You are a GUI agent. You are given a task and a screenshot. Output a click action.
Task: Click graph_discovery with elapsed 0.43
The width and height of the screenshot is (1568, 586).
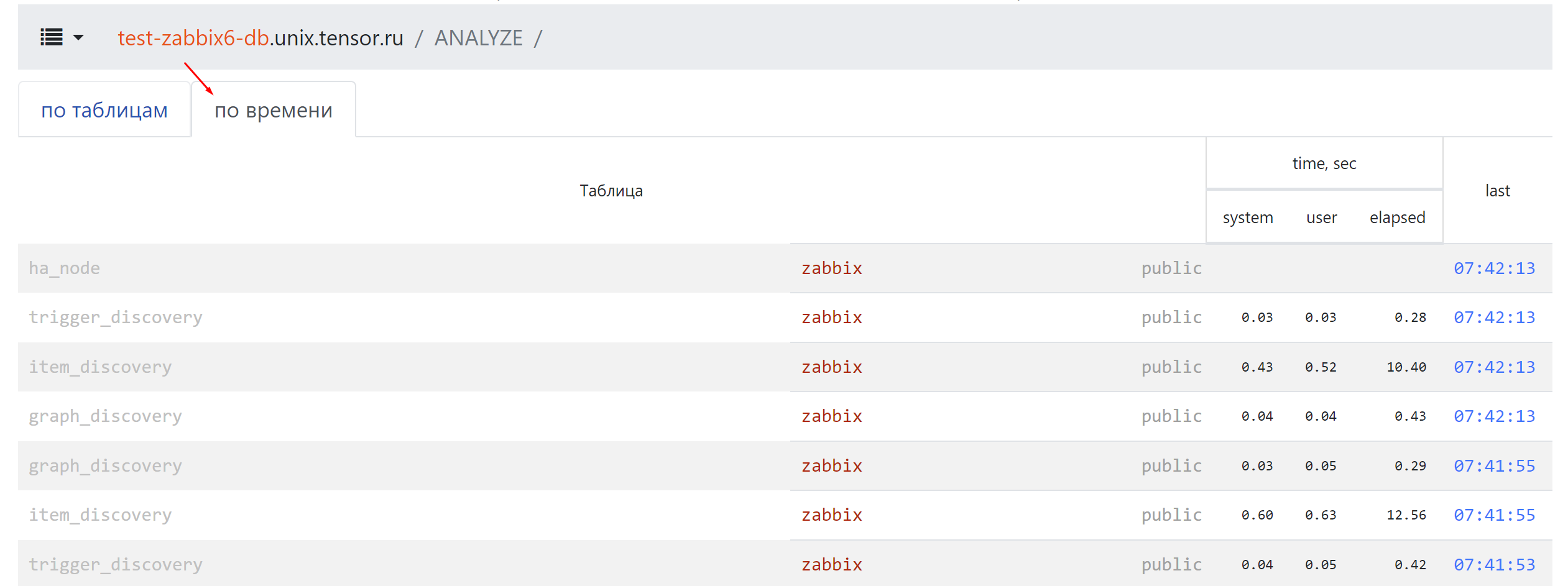[x=105, y=416]
